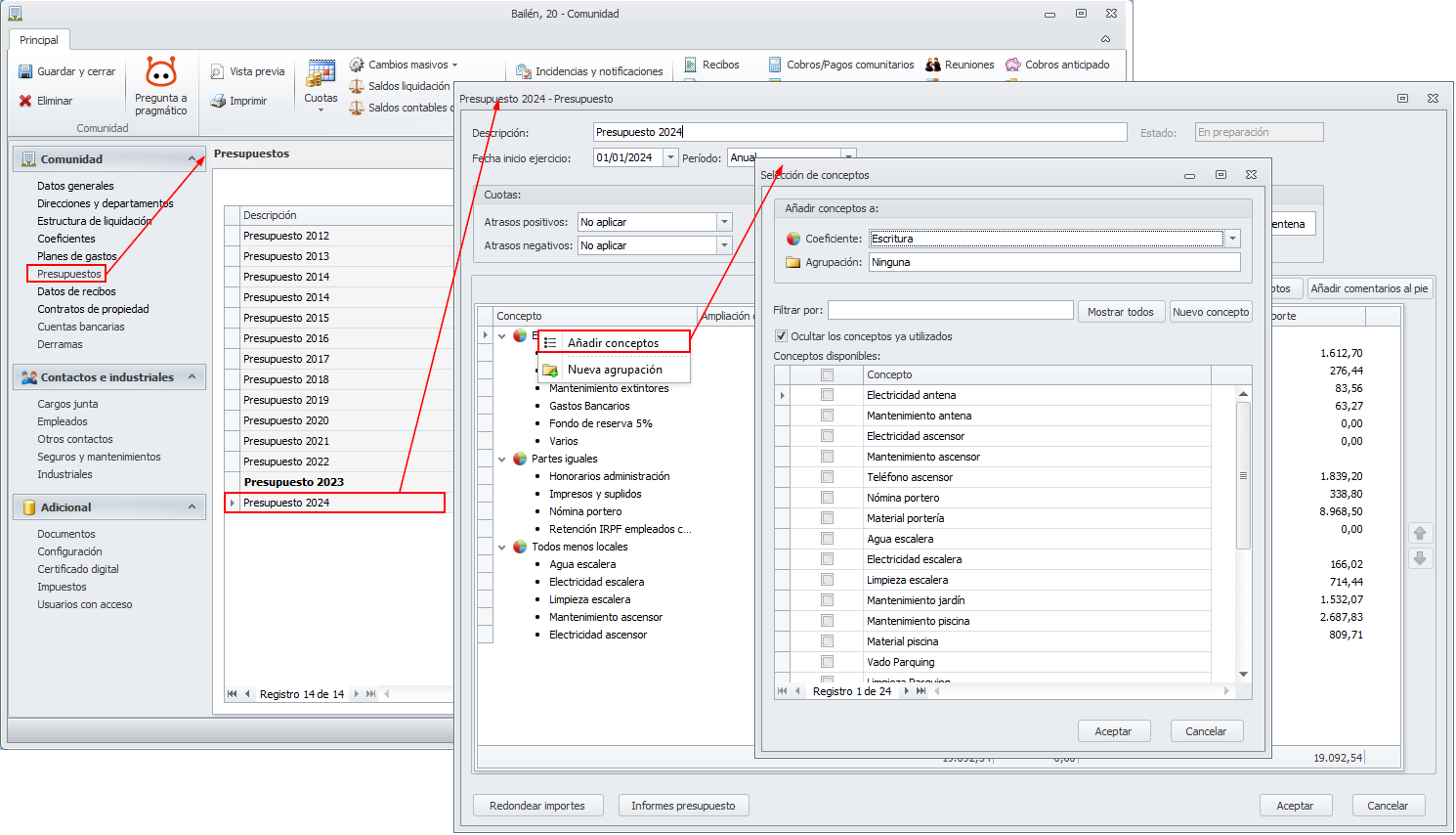
Task: Open the Cuotas calculator icon
Action: (x=321, y=74)
